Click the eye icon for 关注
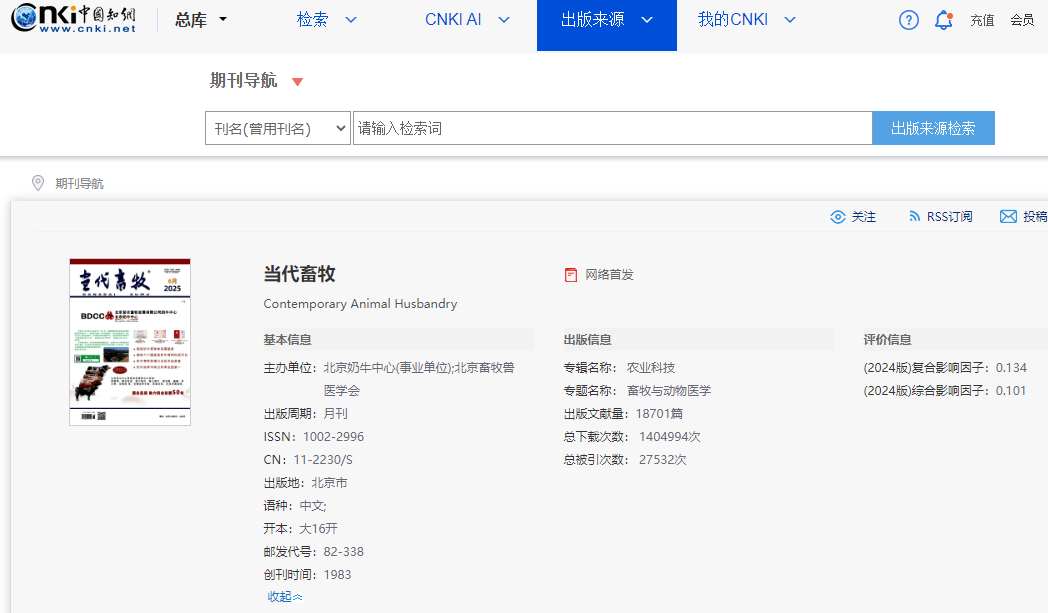Image resolution: width=1048 pixels, height=613 pixels. point(837,217)
